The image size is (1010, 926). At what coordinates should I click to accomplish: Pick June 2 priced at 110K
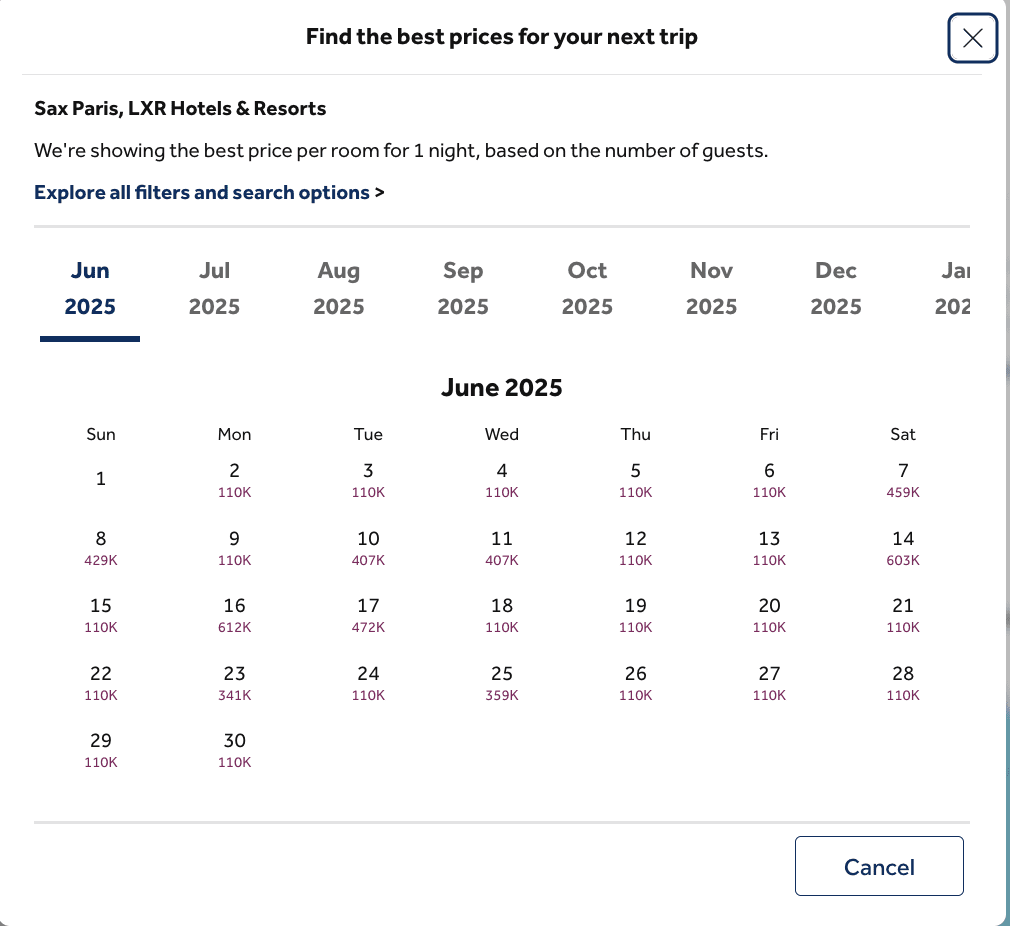coord(235,480)
